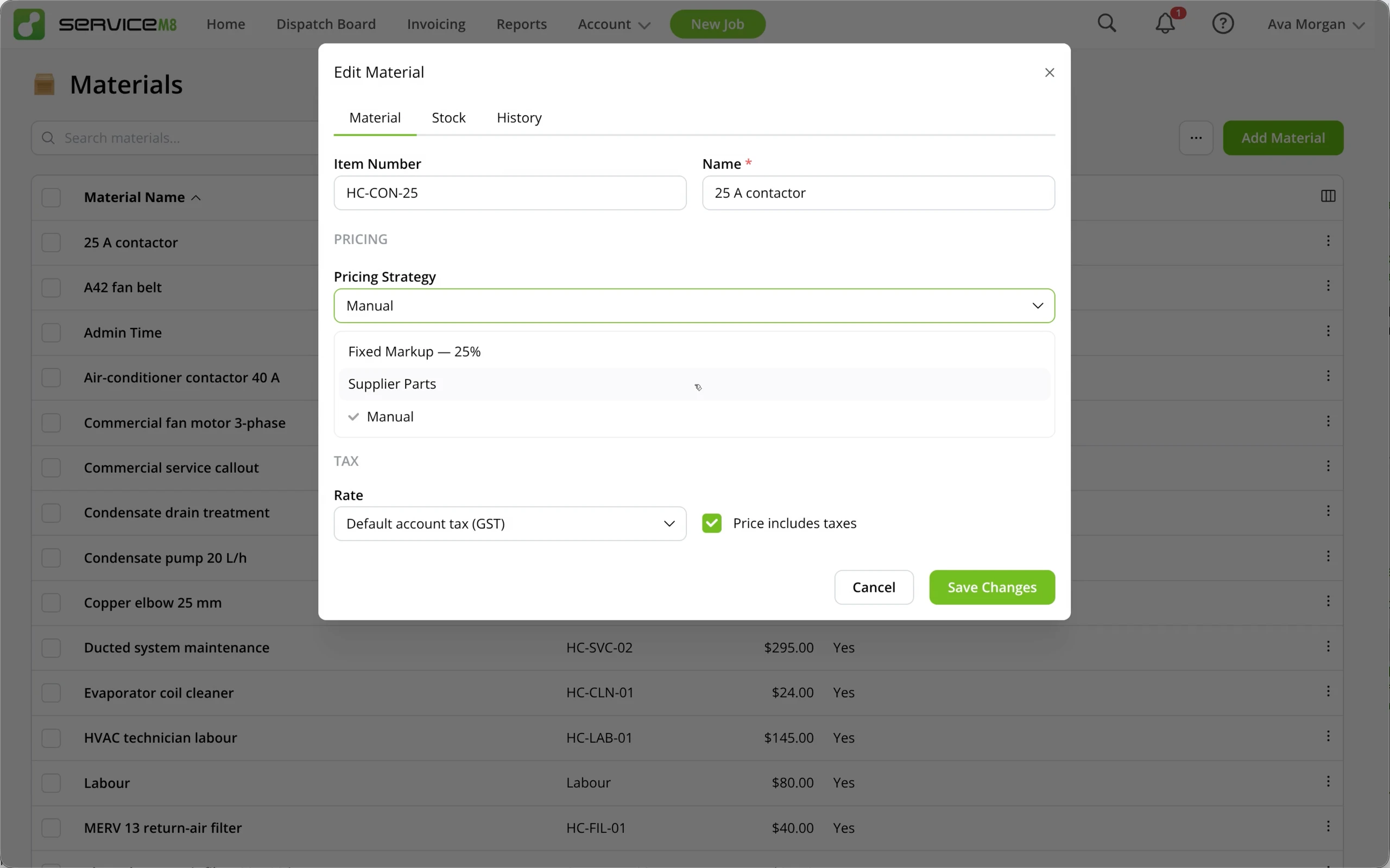Open the row menu for Copper elbow 25 mm
The height and width of the screenshot is (868, 1390).
[x=1328, y=601]
